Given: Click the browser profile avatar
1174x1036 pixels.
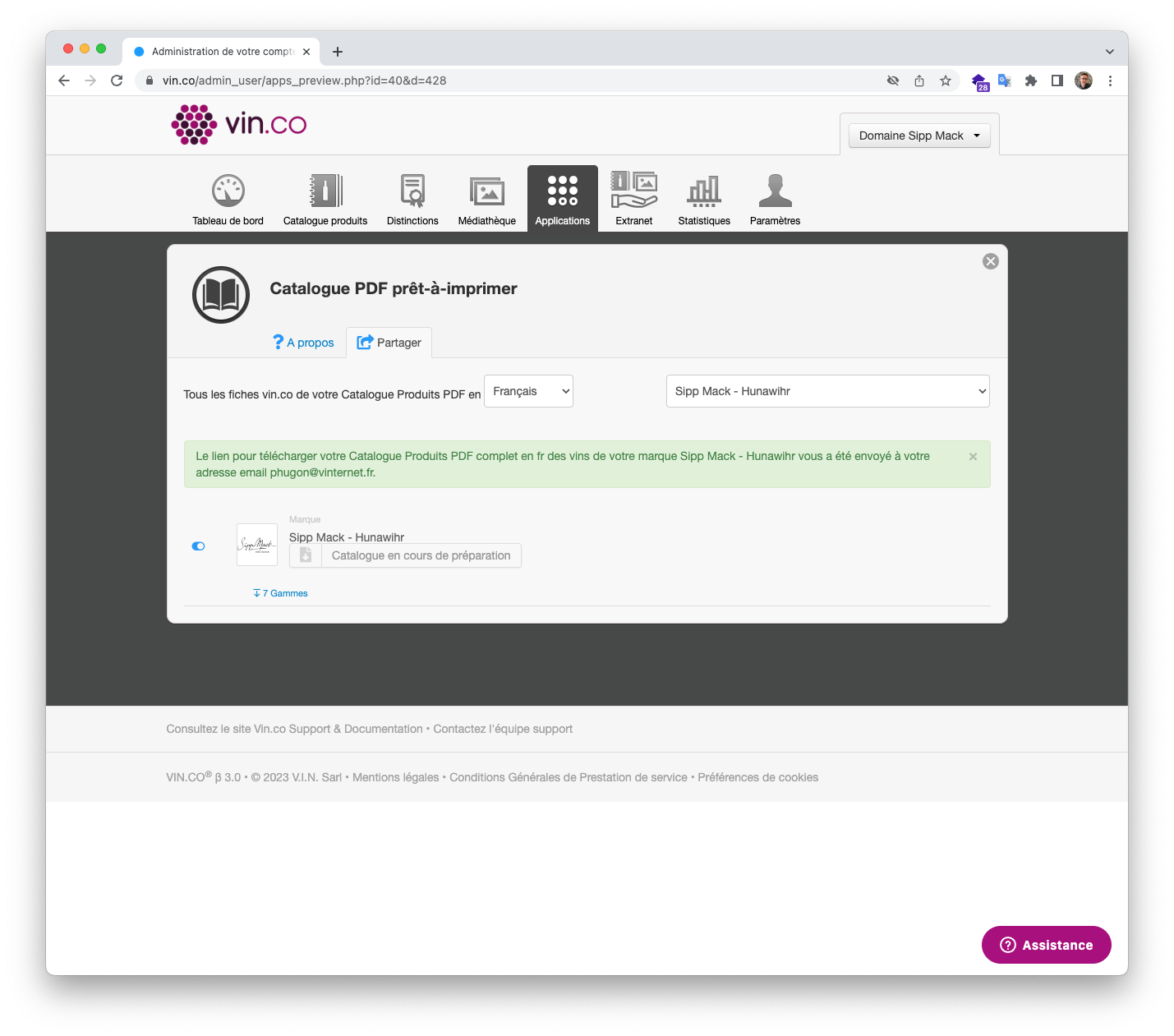Looking at the screenshot, I should tap(1084, 81).
